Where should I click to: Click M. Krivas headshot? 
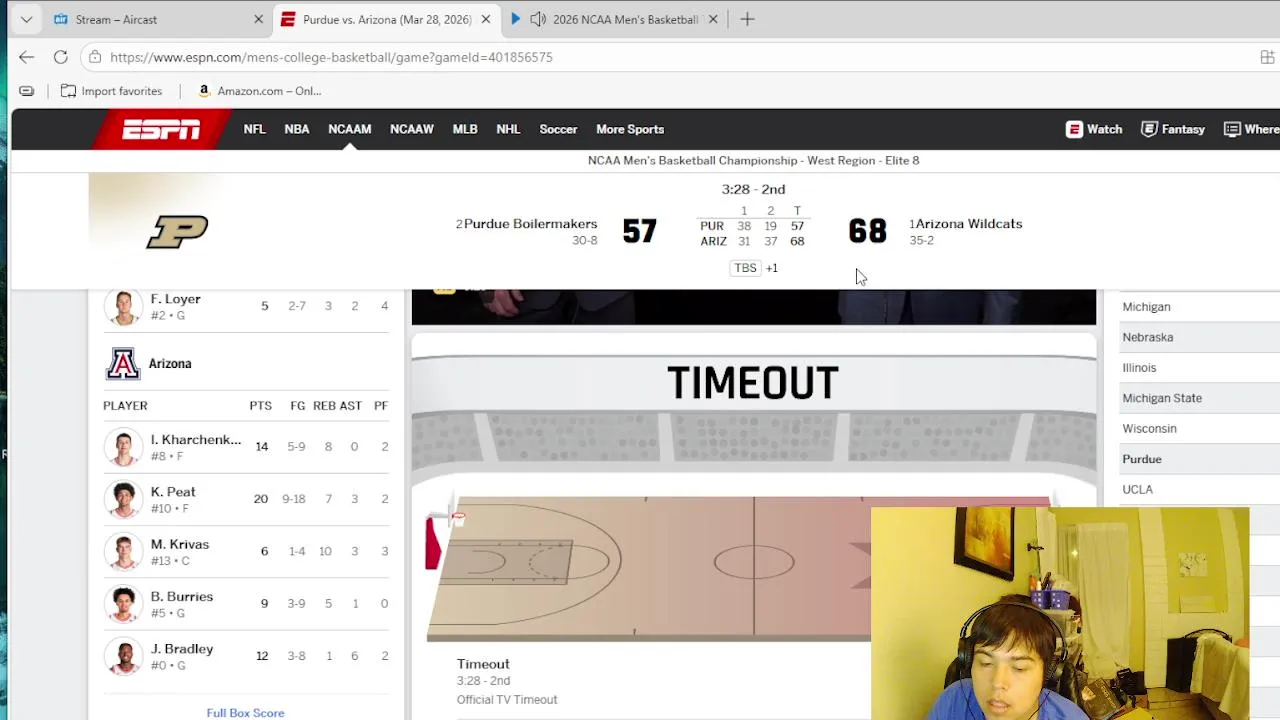(124, 551)
